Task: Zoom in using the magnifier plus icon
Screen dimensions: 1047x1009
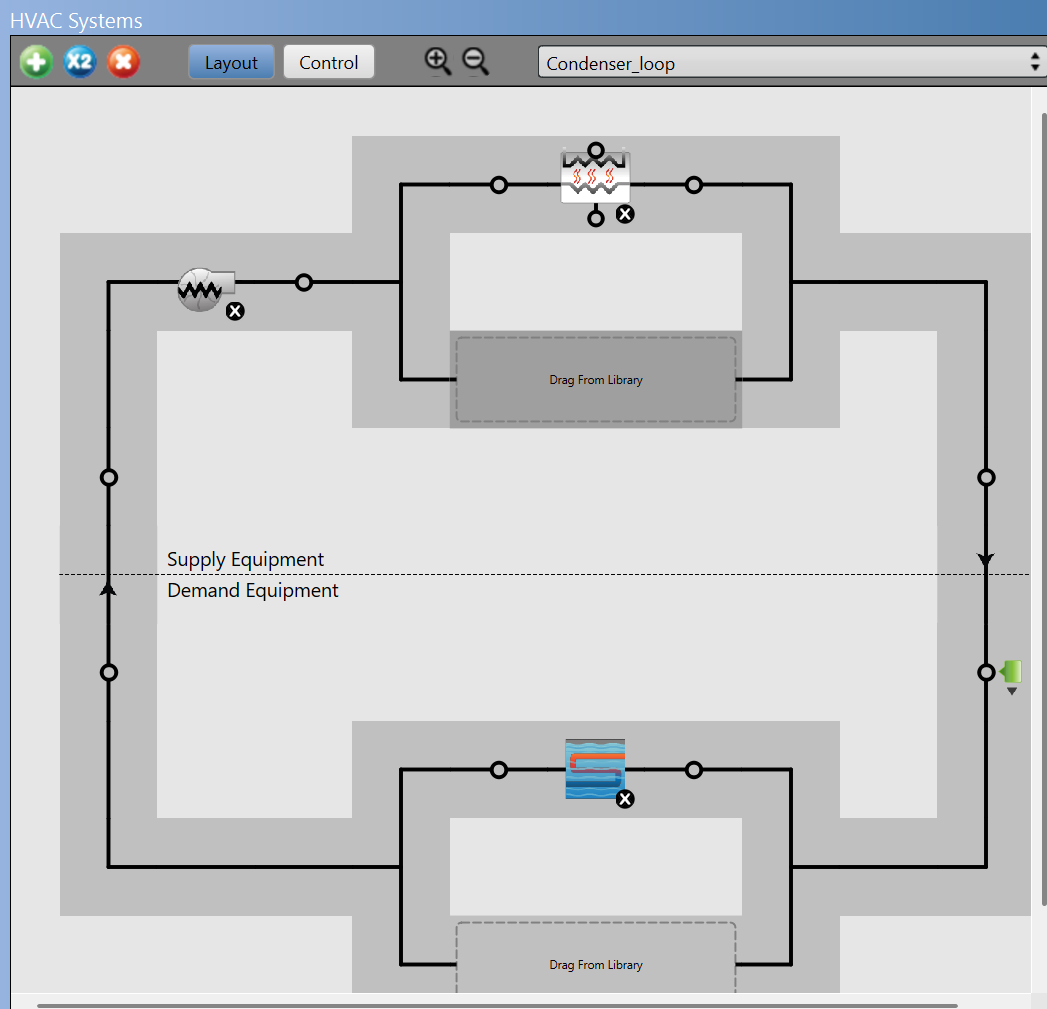Action: pyautogui.click(x=437, y=61)
